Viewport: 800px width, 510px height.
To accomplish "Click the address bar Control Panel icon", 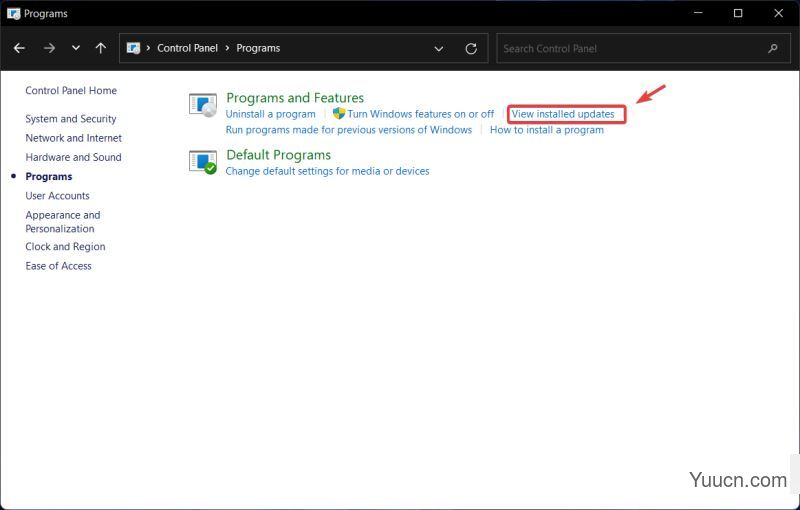I will [133, 48].
